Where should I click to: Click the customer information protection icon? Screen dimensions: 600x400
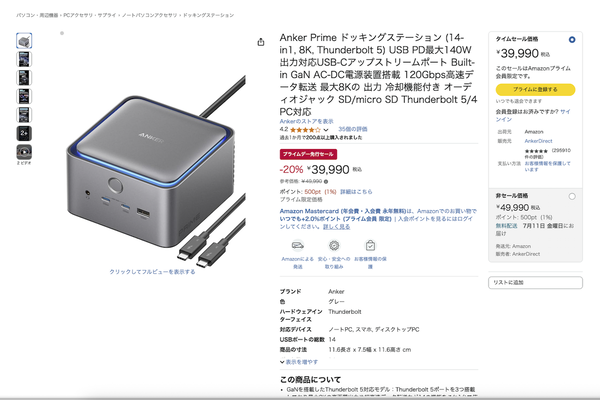click(370, 245)
